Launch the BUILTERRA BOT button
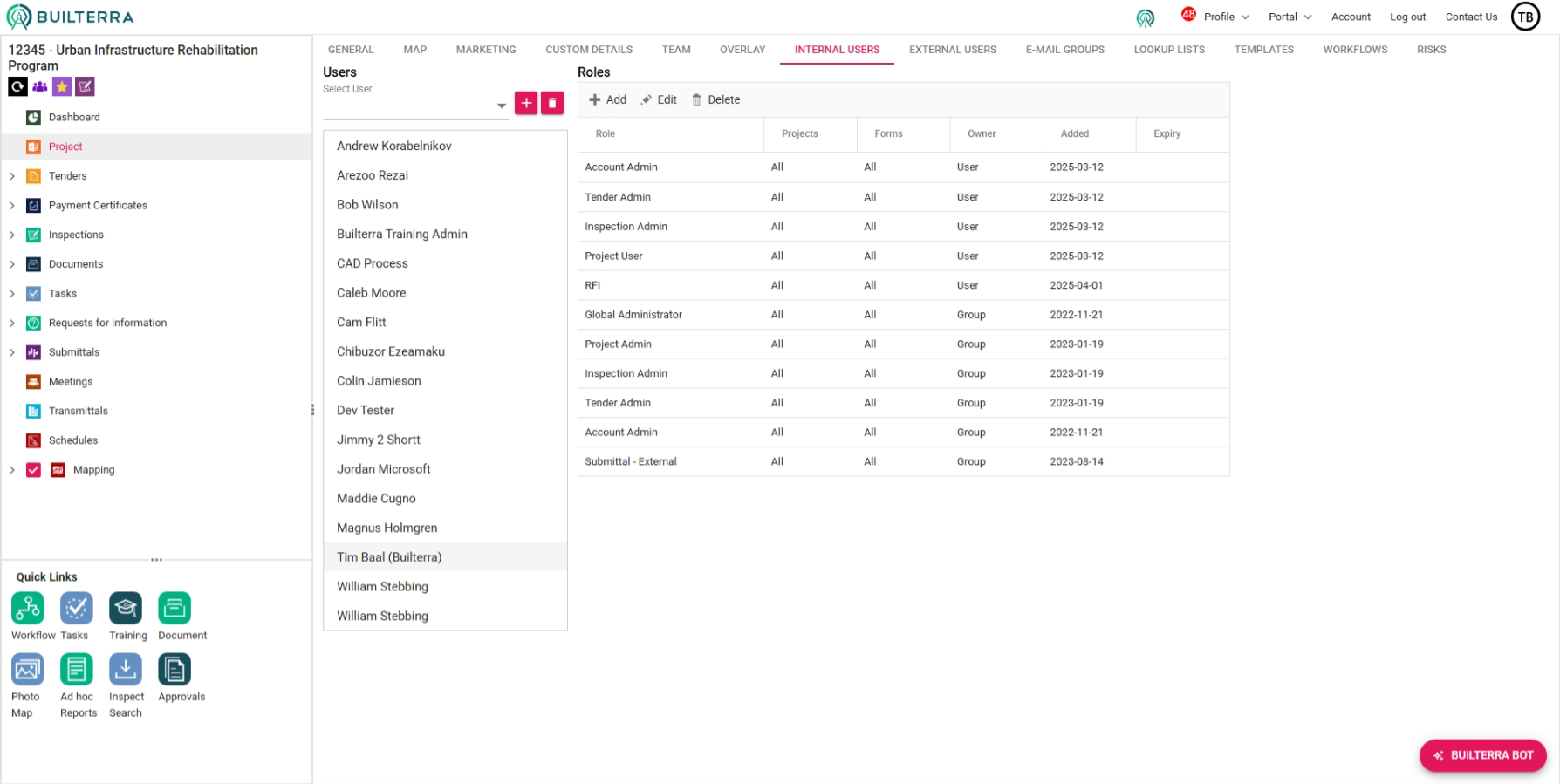1560x784 pixels. 1483,755
